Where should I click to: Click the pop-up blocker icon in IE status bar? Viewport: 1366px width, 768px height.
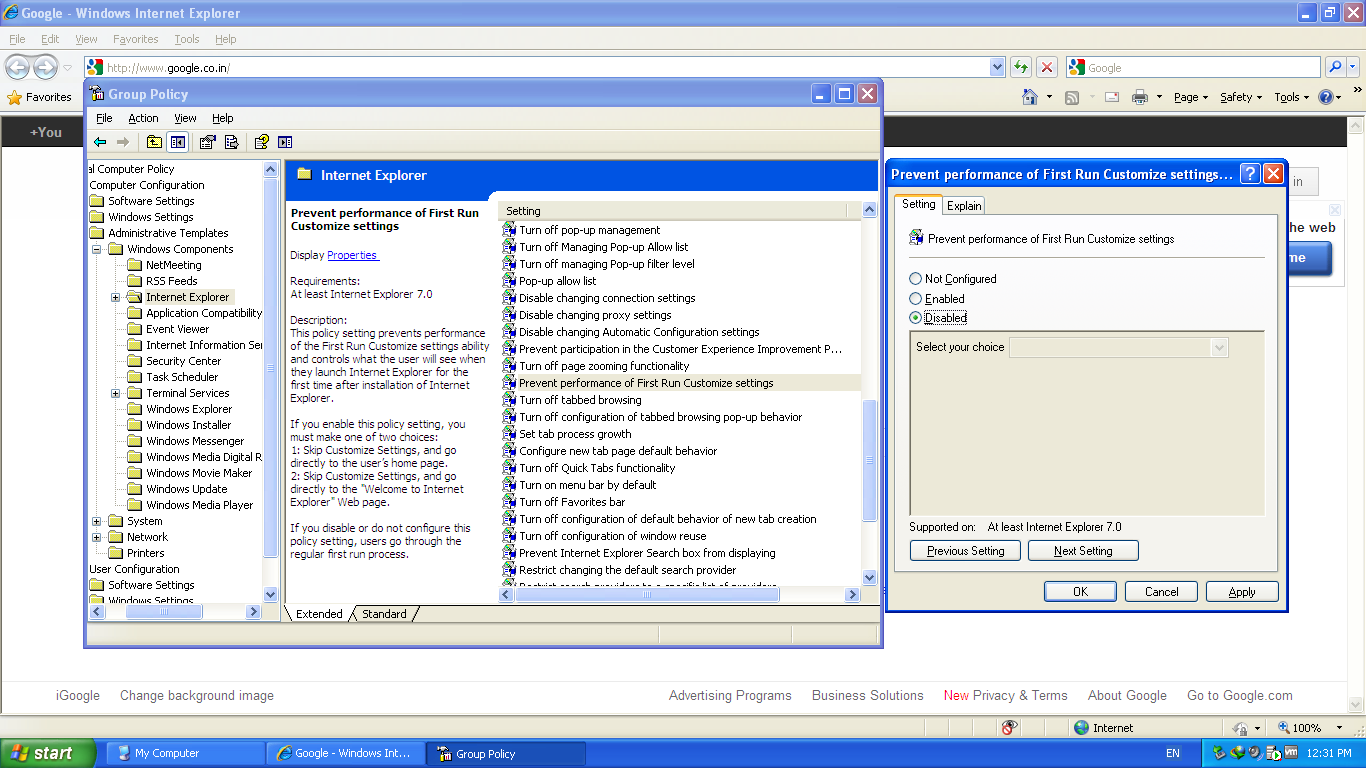(1010, 728)
